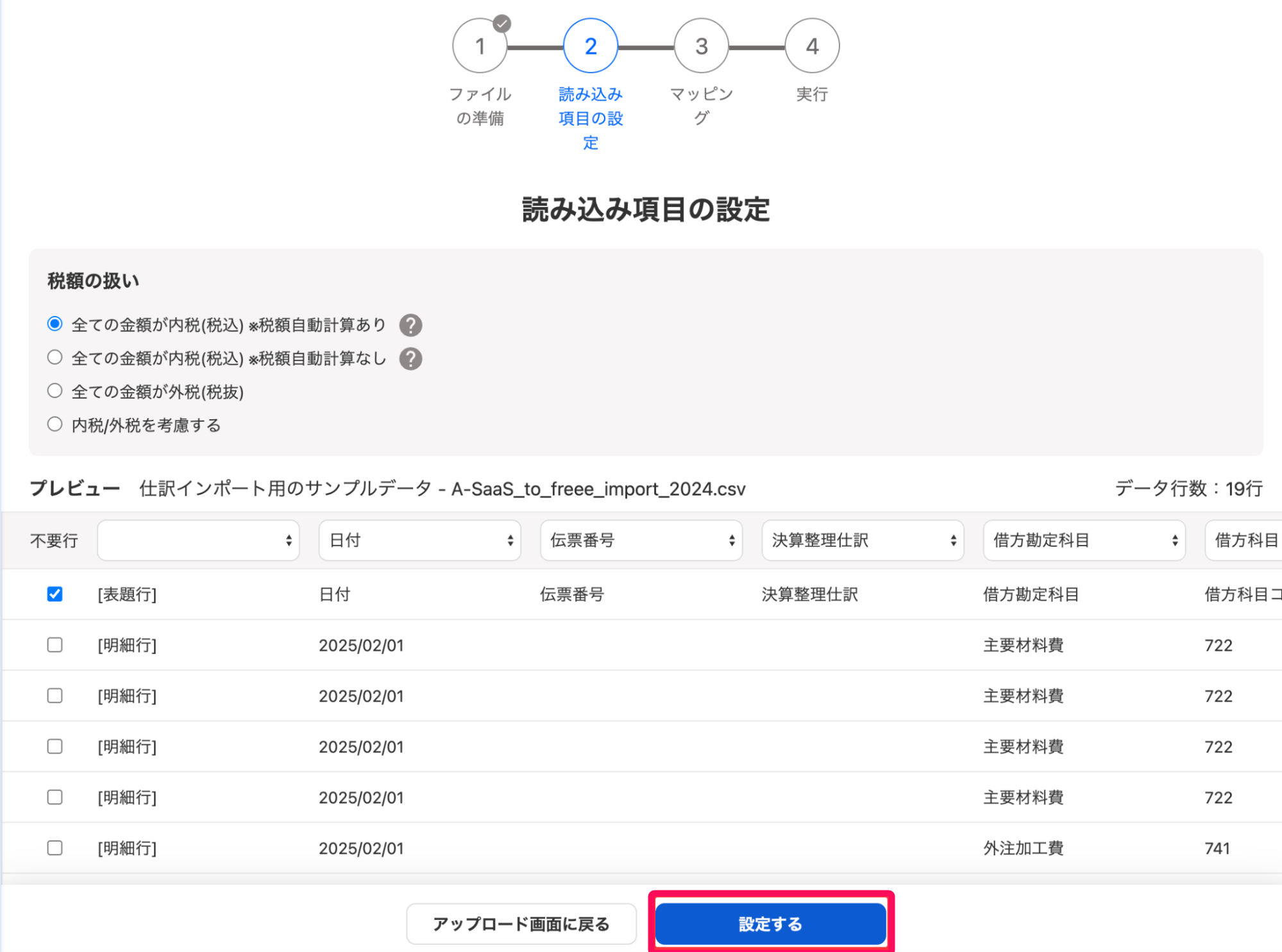Click the 税額の扱い section heading
Screen dimensions: 1282x952
pyautogui.click(x=94, y=281)
